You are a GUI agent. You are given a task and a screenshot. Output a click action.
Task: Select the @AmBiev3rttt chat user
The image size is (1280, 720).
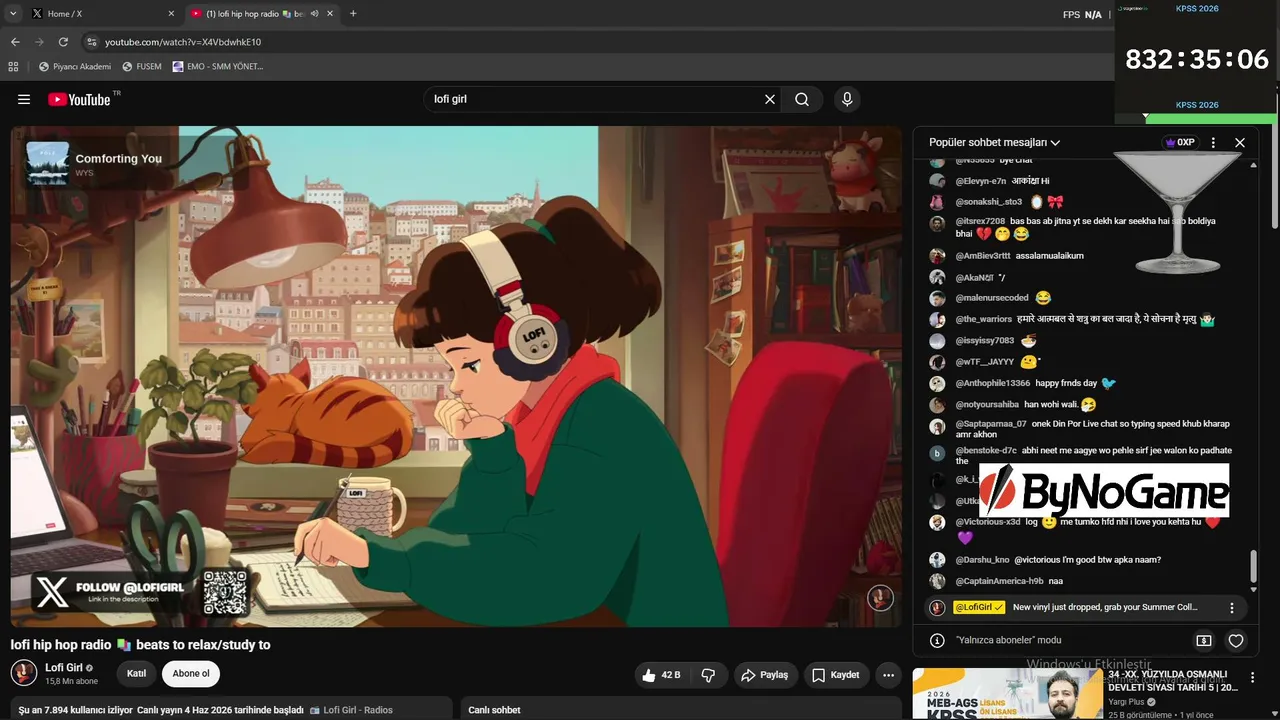click(x=983, y=256)
